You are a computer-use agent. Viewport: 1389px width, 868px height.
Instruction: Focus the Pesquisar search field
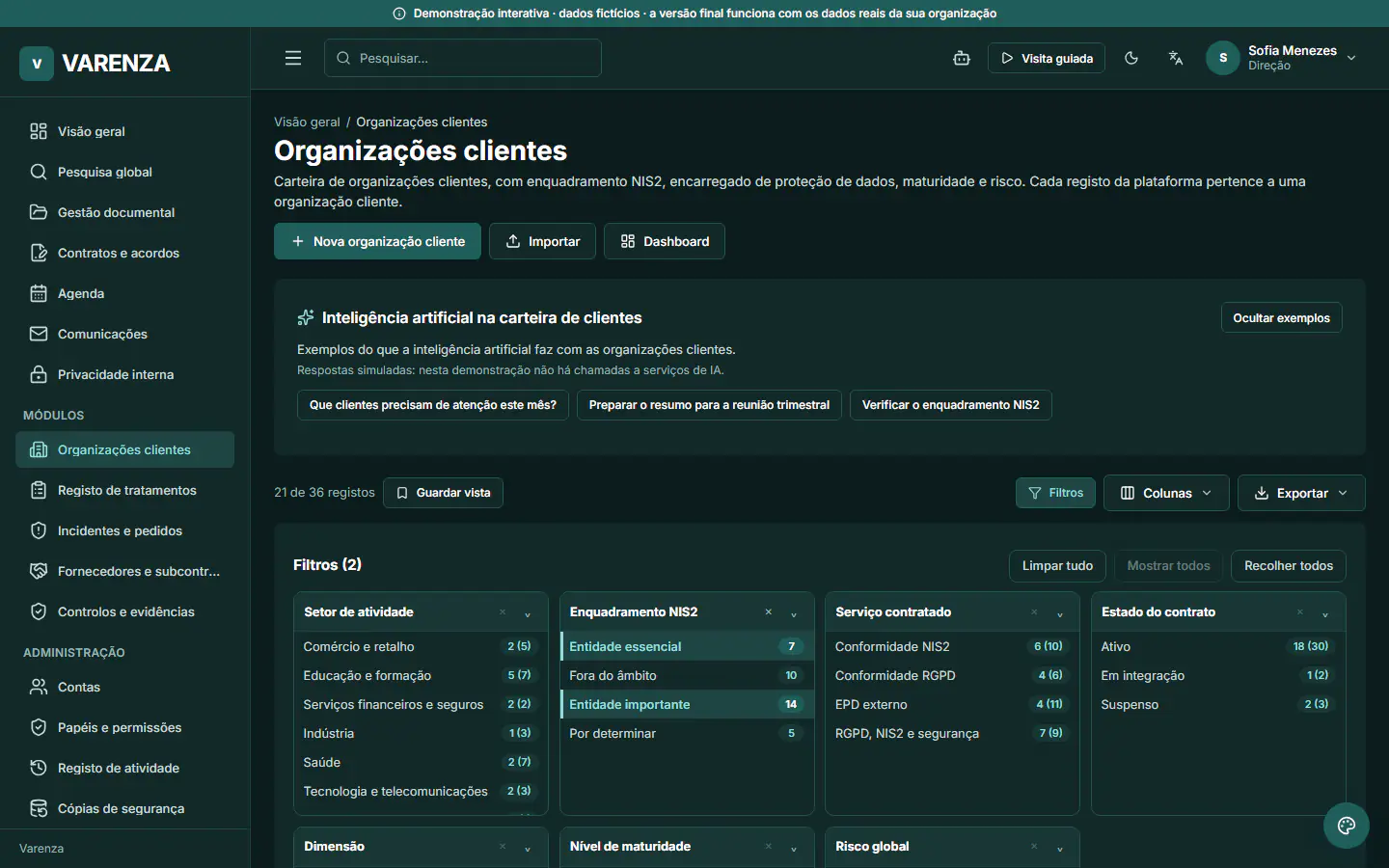(x=463, y=58)
